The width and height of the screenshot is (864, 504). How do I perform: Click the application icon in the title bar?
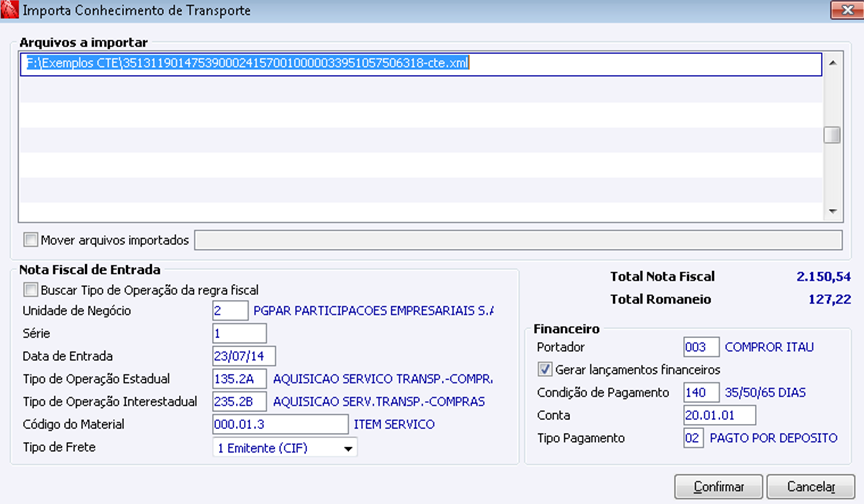click(x=9, y=9)
